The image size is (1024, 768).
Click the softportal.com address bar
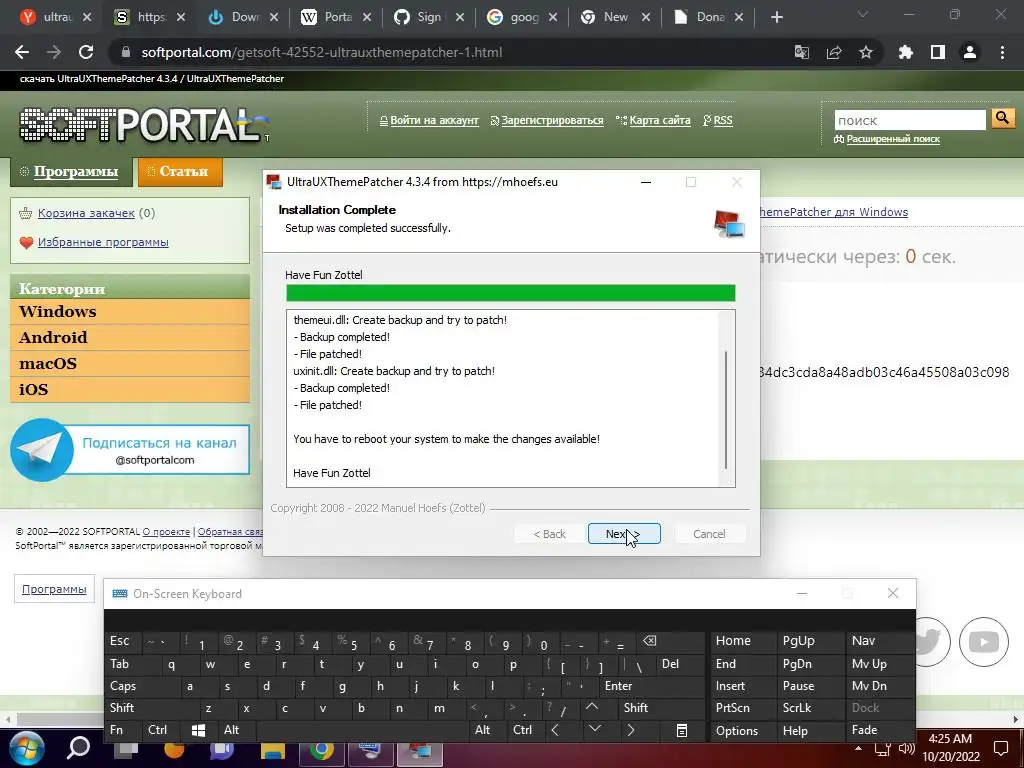click(x=451, y=52)
